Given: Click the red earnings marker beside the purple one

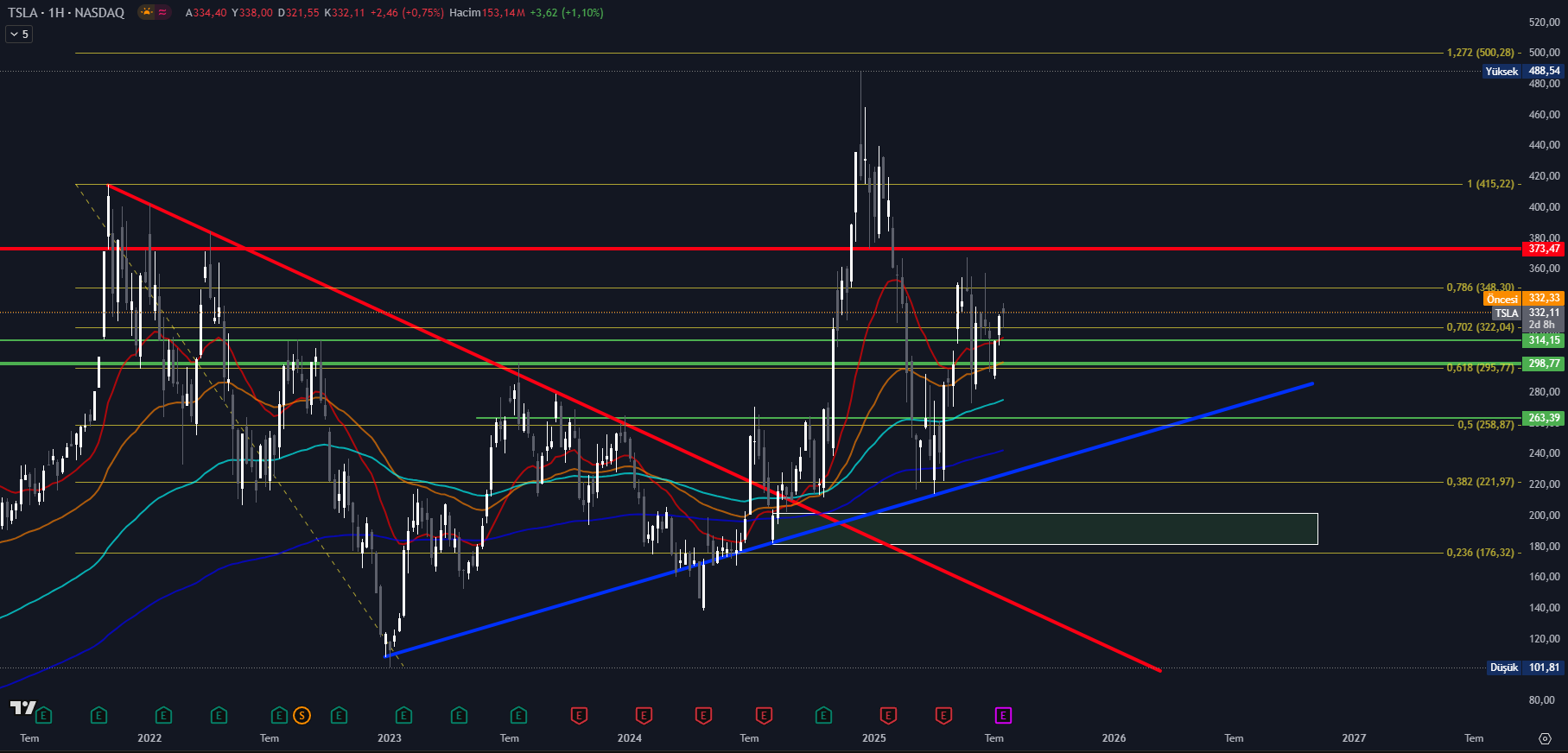Looking at the screenshot, I should (x=943, y=715).
